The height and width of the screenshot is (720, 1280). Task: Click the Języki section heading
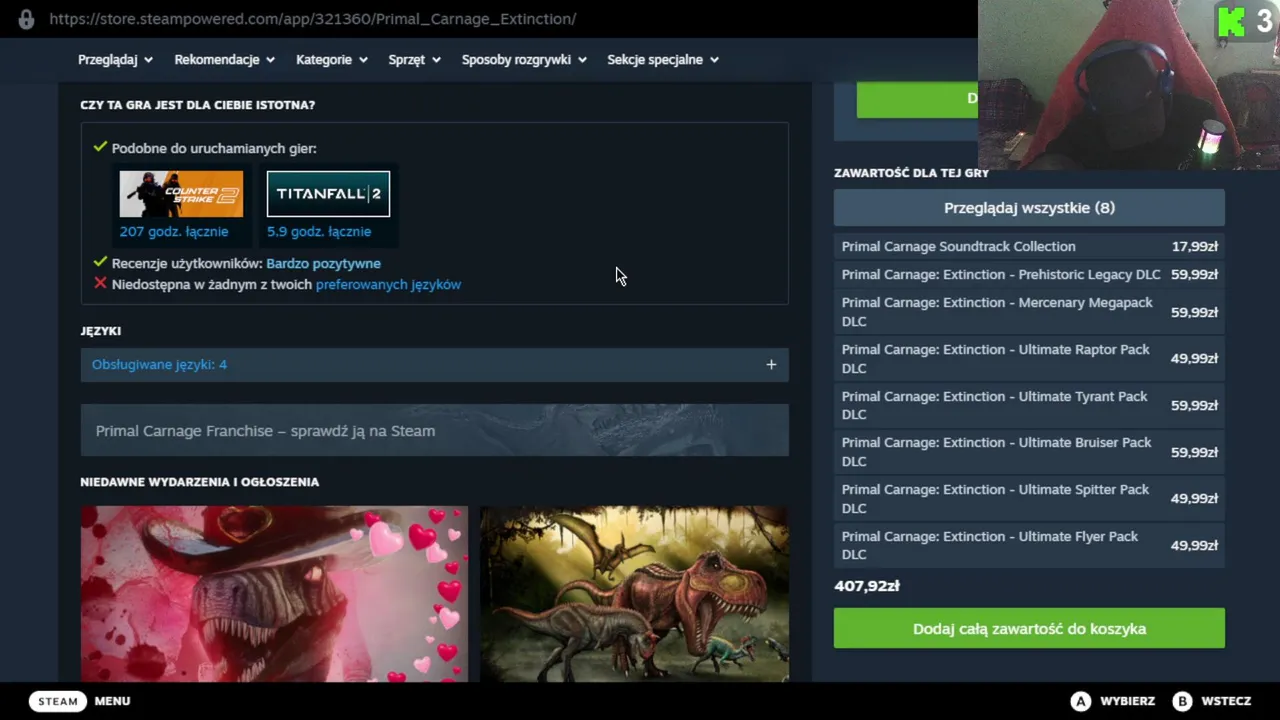(101, 331)
